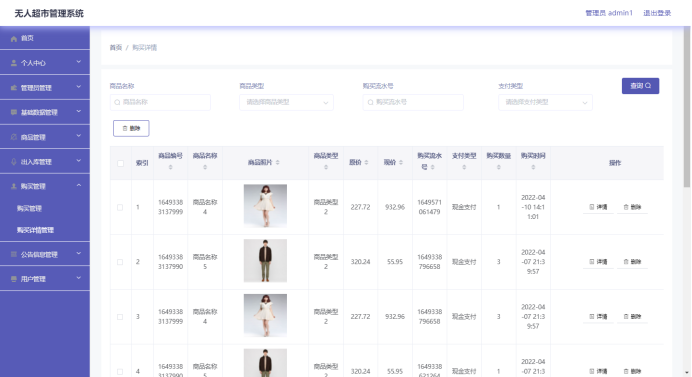The height and width of the screenshot is (377, 692).
Task: Tick the checkbox for row 1
Action: click(120, 207)
